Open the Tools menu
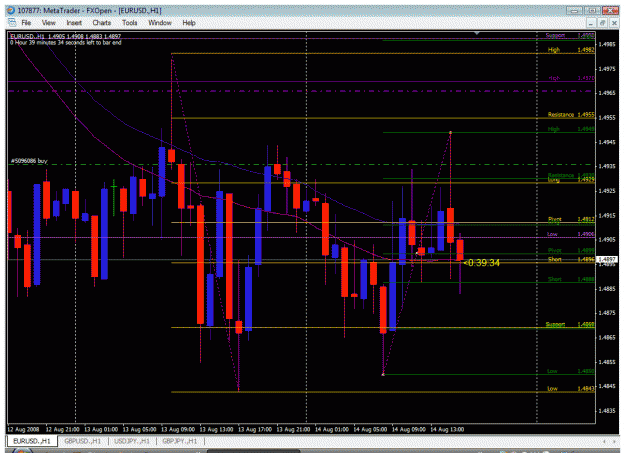The height and width of the screenshot is (453, 625). click(x=130, y=23)
